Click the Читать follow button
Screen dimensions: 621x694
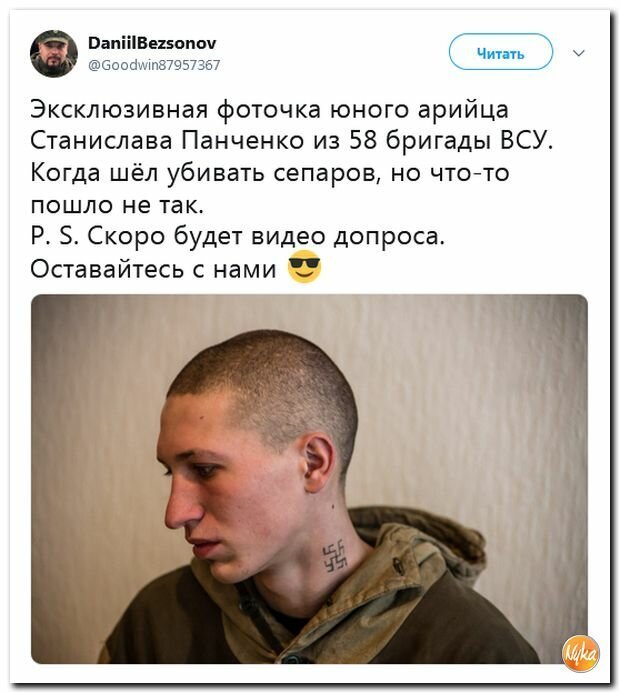click(x=501, y=52)
